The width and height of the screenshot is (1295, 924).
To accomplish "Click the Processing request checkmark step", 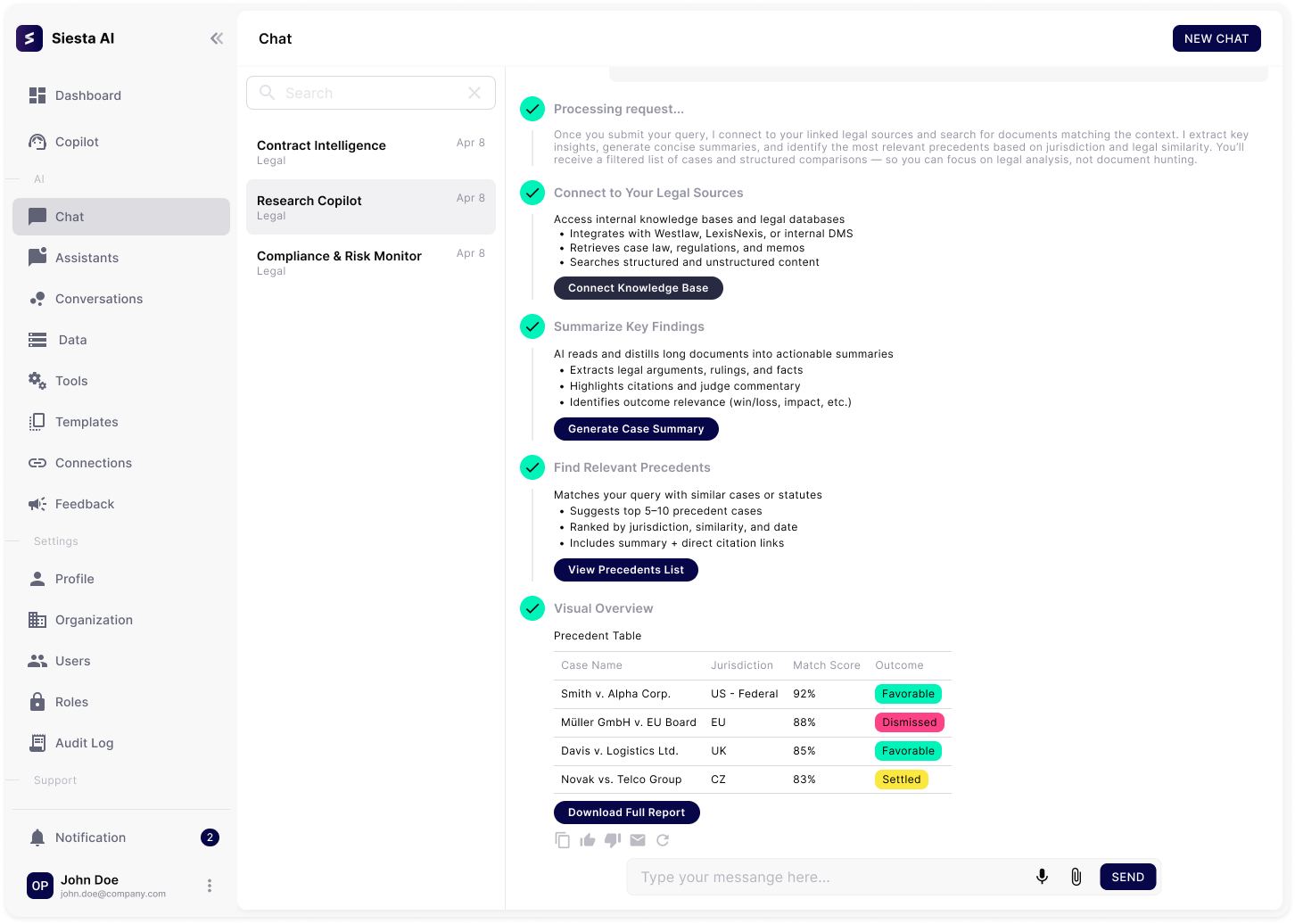I will (532, 109).
